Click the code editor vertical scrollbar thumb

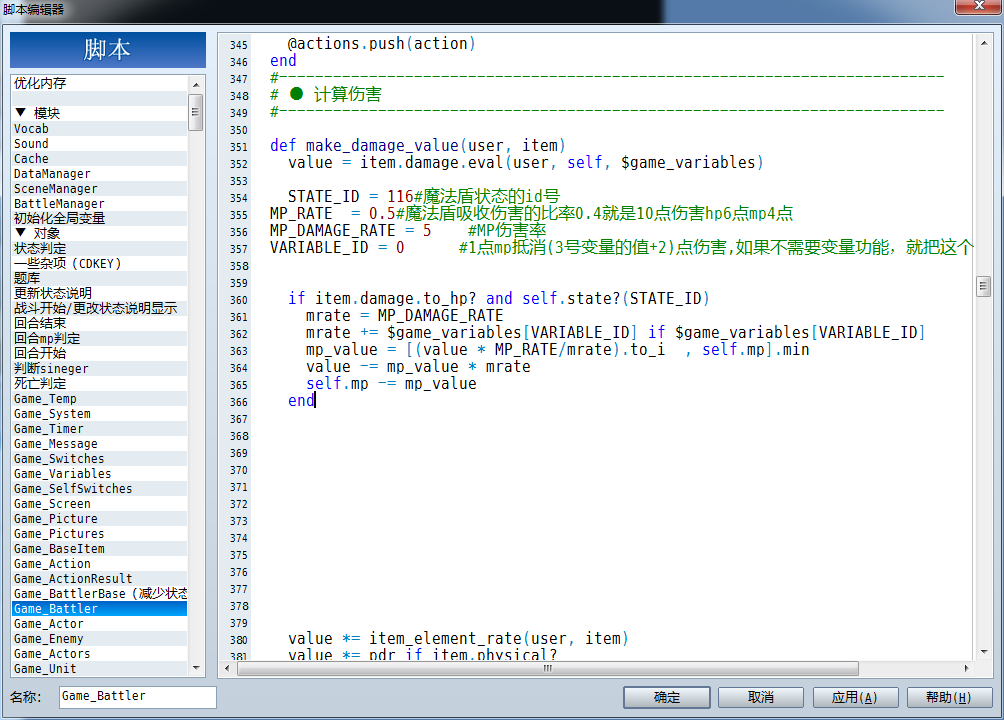pyautogui.click(x=984, y=286)
